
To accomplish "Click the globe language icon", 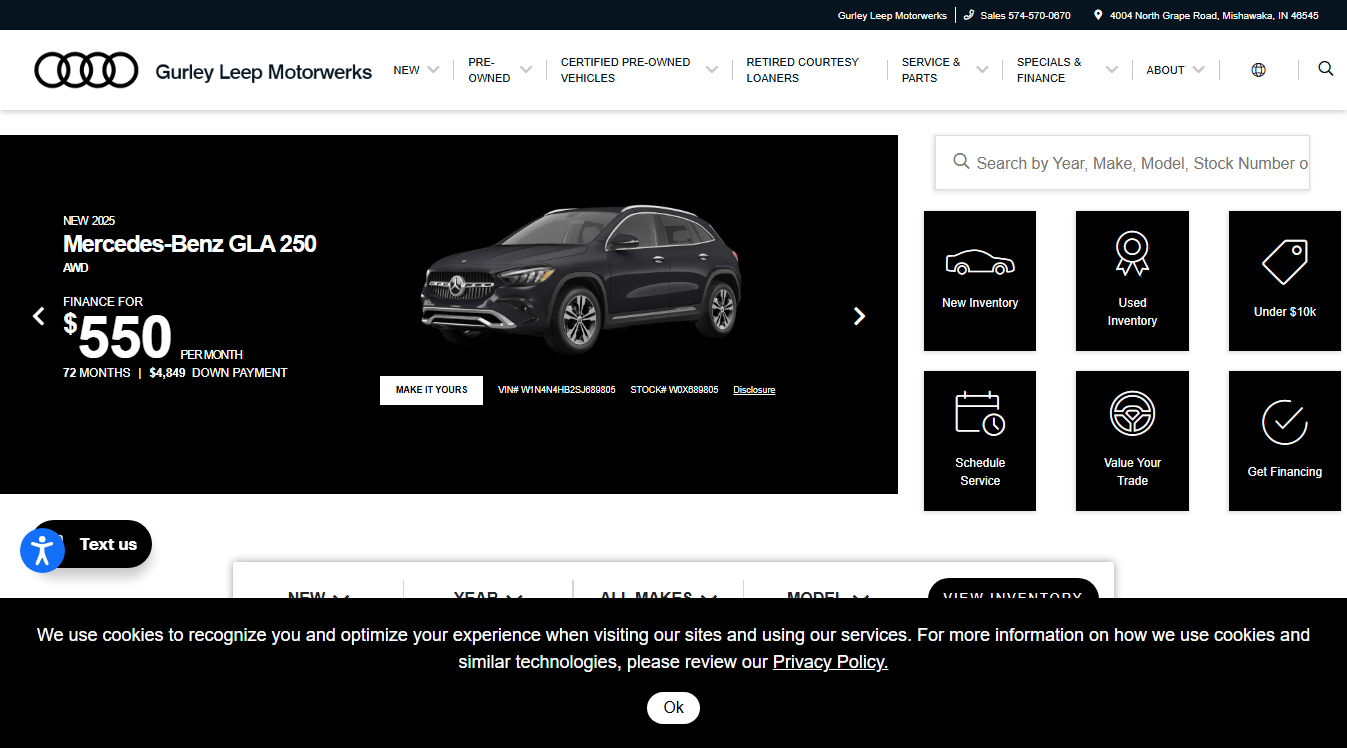I will point(1258,70).
